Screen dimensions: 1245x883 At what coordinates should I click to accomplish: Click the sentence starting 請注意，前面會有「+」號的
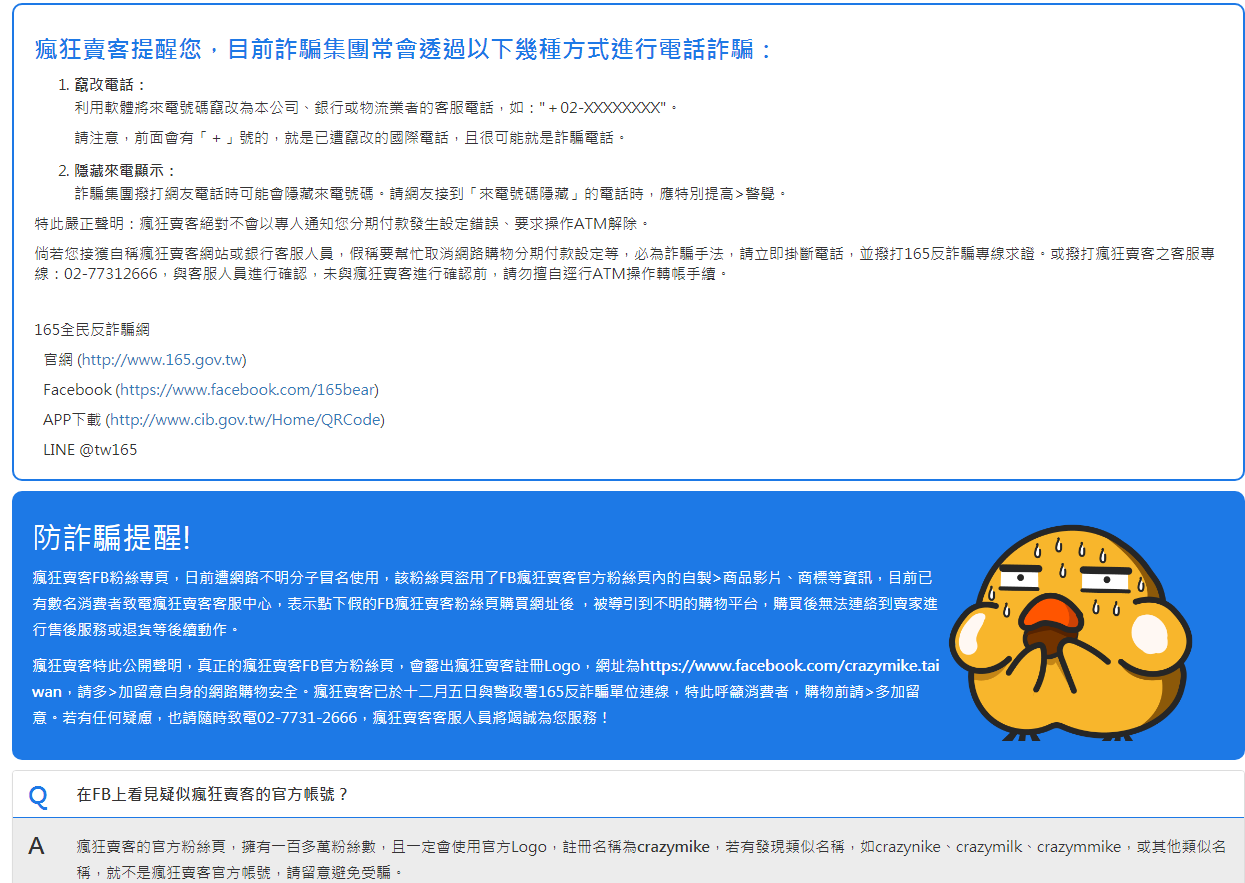[352, 137]
